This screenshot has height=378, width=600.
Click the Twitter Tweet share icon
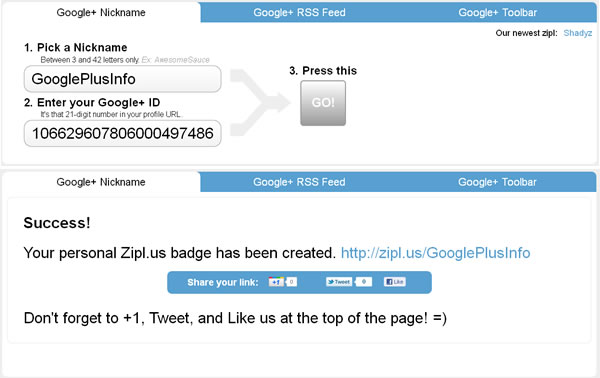[339, 282]
